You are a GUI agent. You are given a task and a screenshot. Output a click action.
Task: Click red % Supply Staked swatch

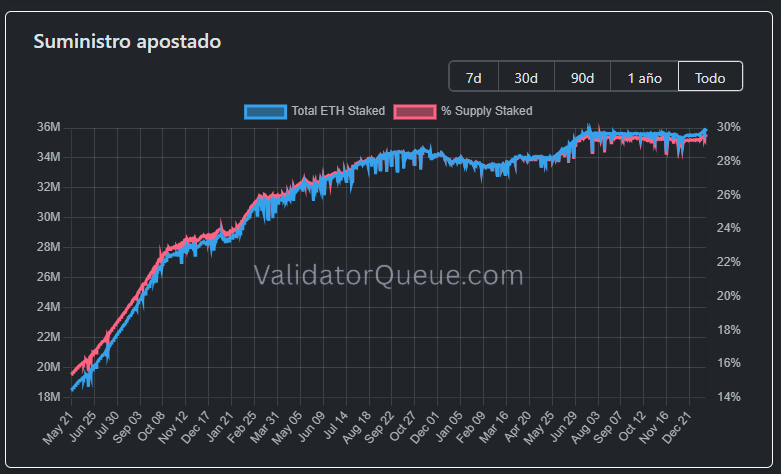(415, 111)
